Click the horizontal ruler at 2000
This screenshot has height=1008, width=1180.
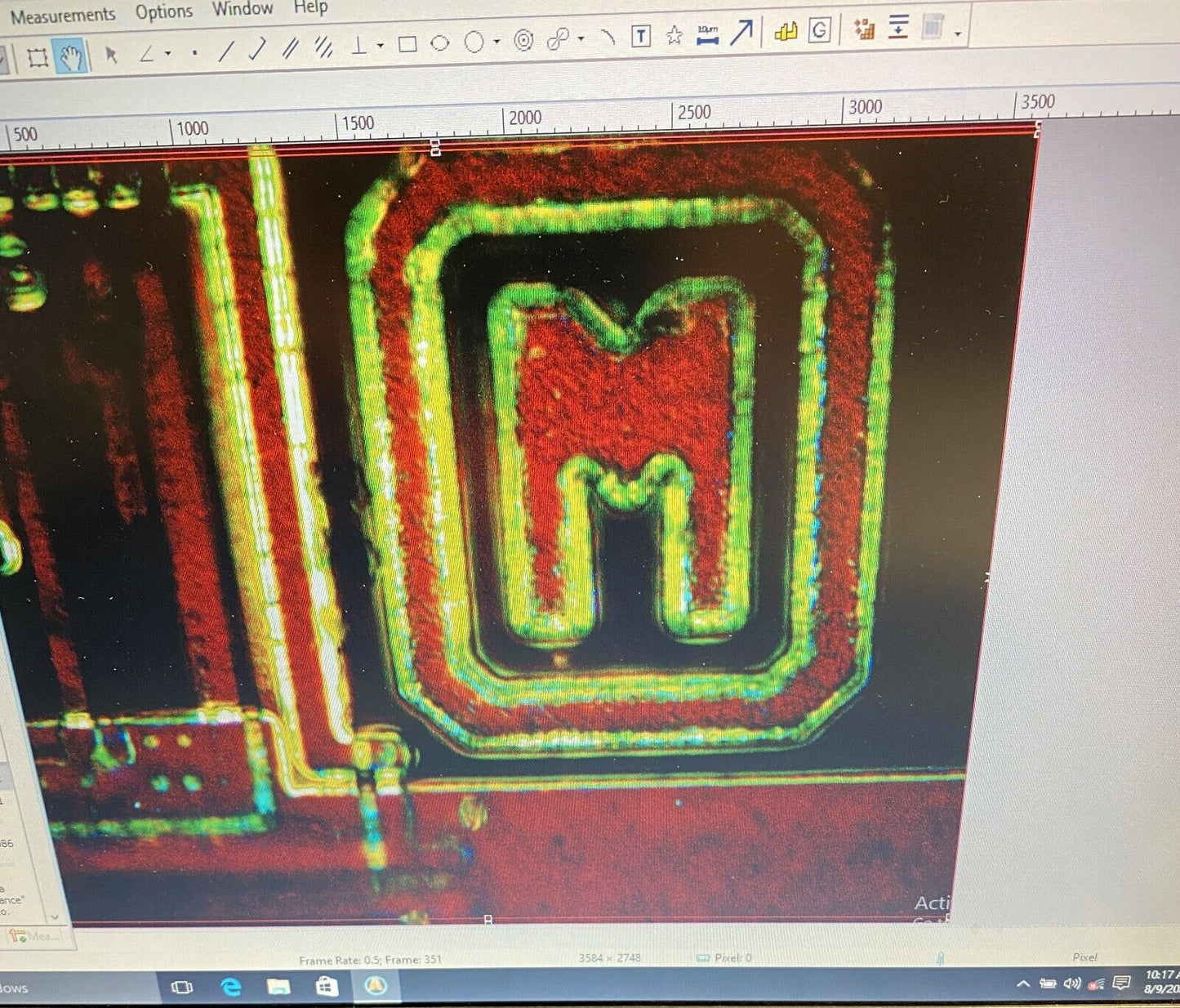point(524,118)
